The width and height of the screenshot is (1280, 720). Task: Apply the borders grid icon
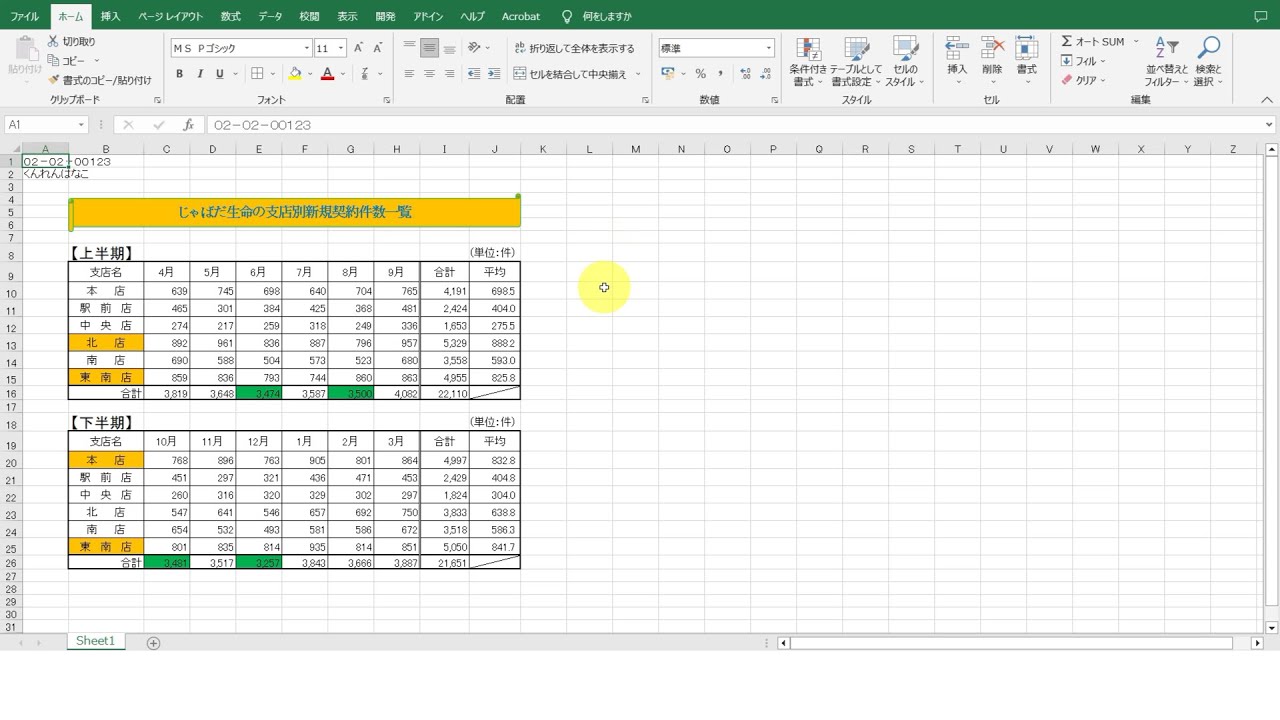[257, 74]
